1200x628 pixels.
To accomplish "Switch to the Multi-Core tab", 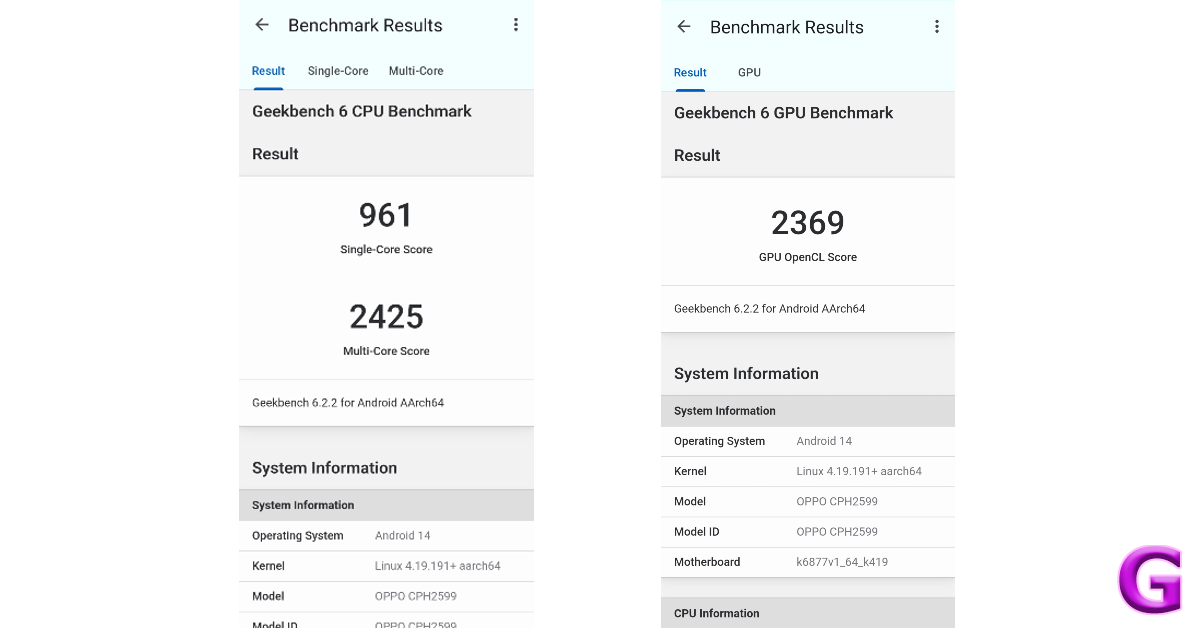I will click(416, 71).
